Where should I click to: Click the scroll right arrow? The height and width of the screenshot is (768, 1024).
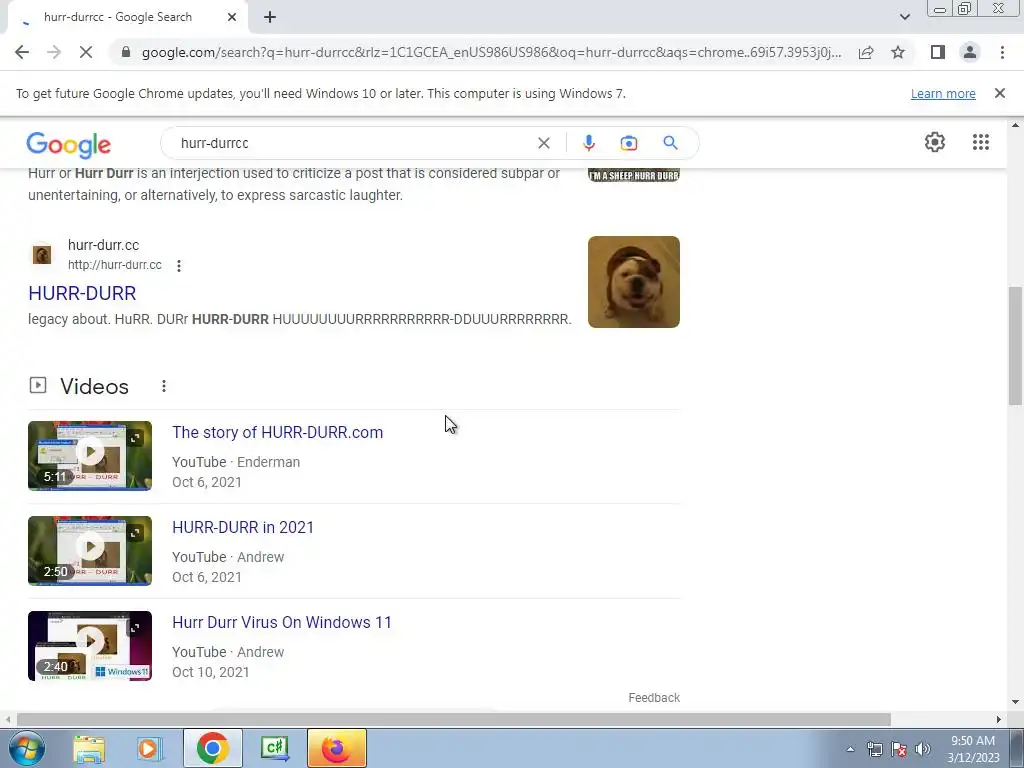[999, 719]
